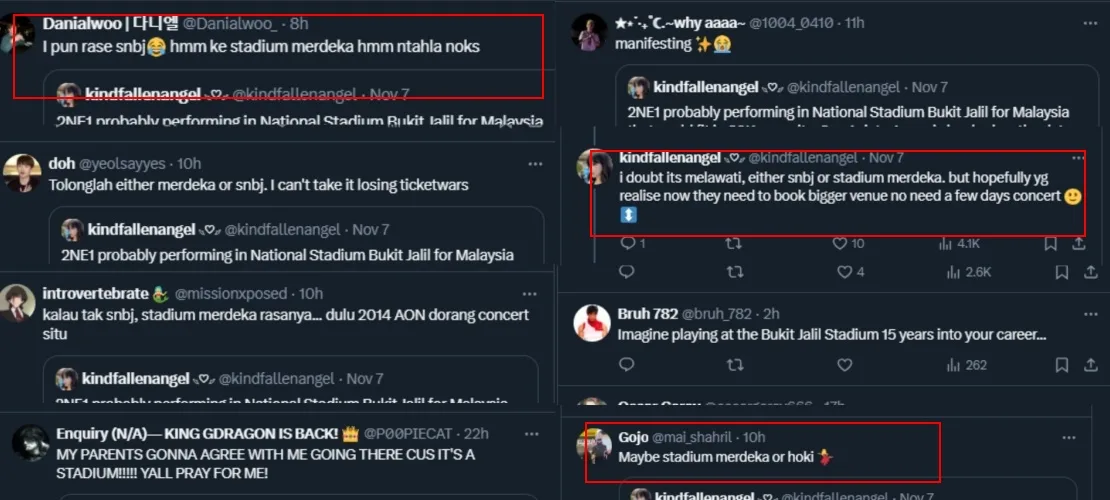1110x500 pixels.
Task: Like kindfallenangel's tweet with 10 likes
Action: click(x=844, y=243)
